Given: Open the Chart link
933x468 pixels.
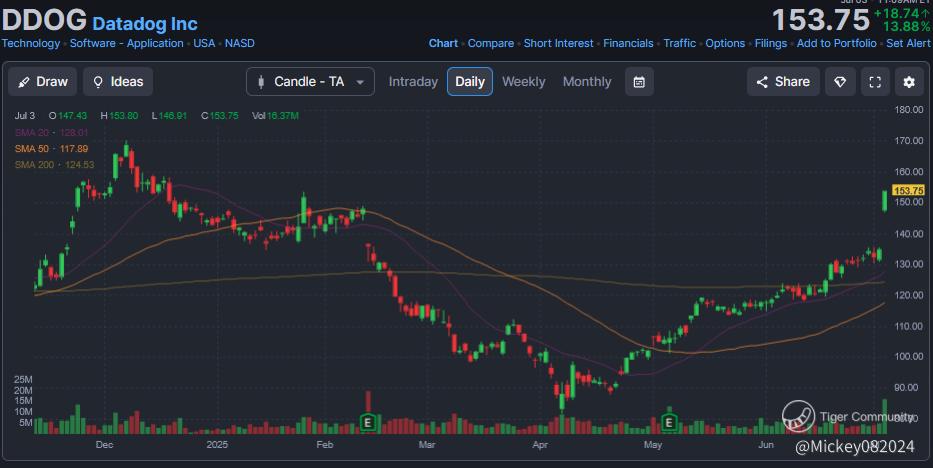Looking at the screenshot, I should [x=443, y=43].
